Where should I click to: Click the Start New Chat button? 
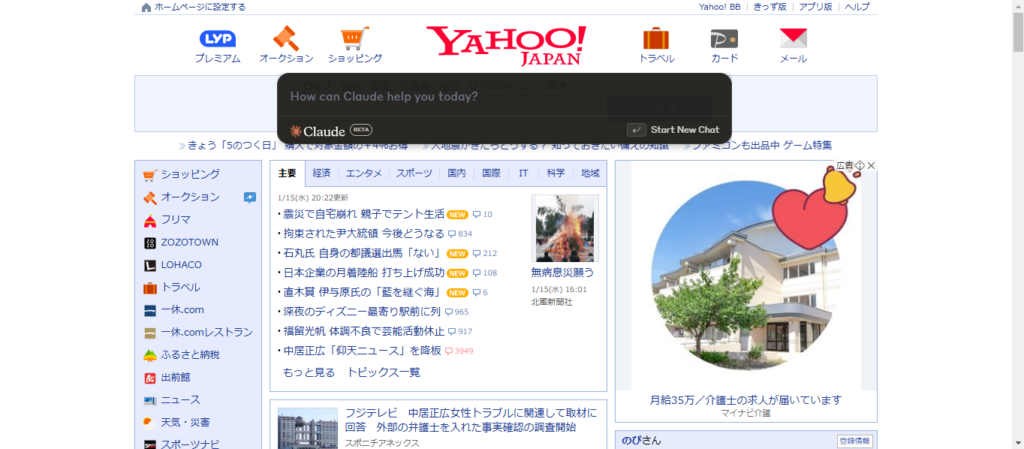(673, 130)
